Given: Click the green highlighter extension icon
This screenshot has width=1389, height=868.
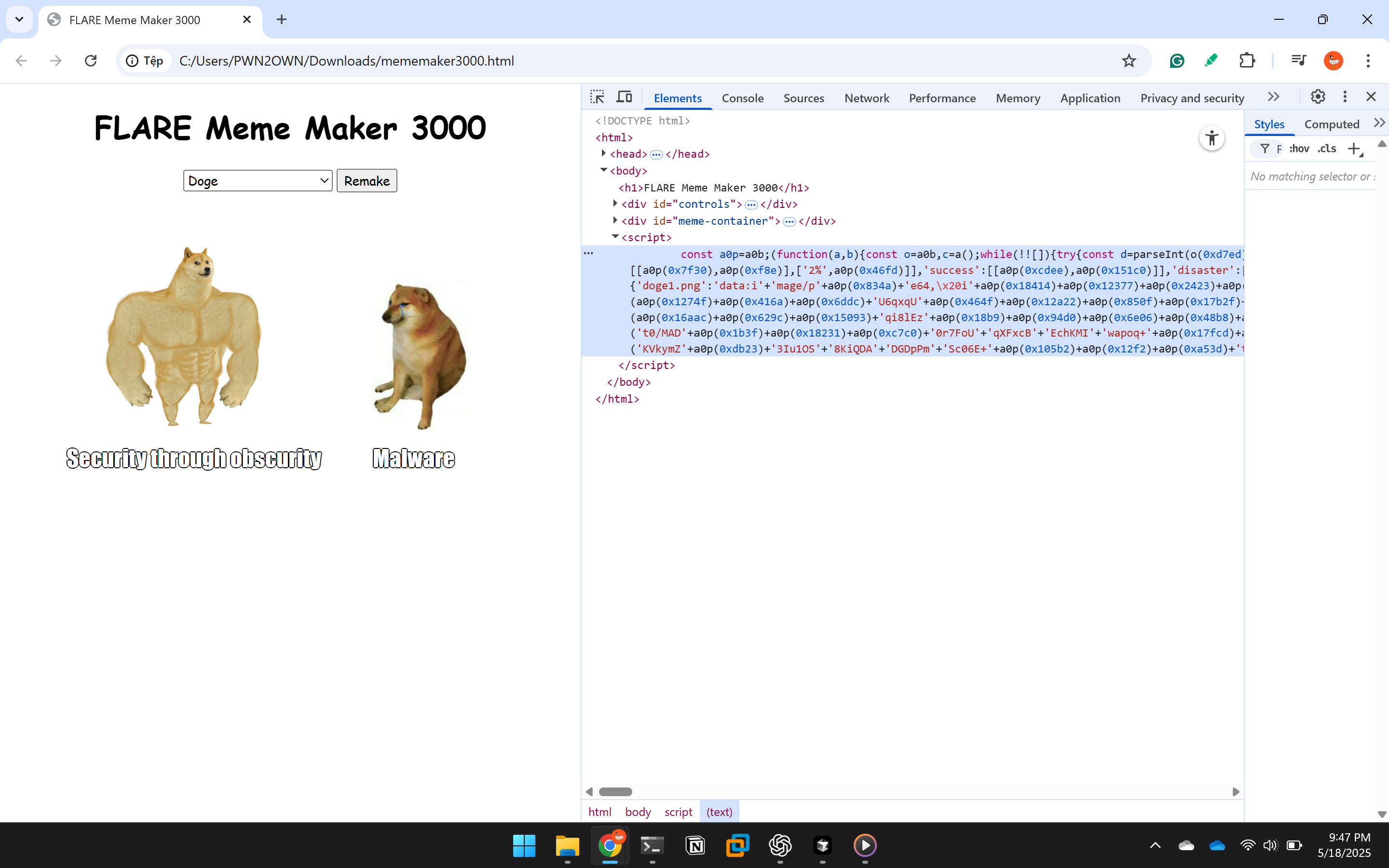Looking at the screenshot, I should coord(1211,60).
